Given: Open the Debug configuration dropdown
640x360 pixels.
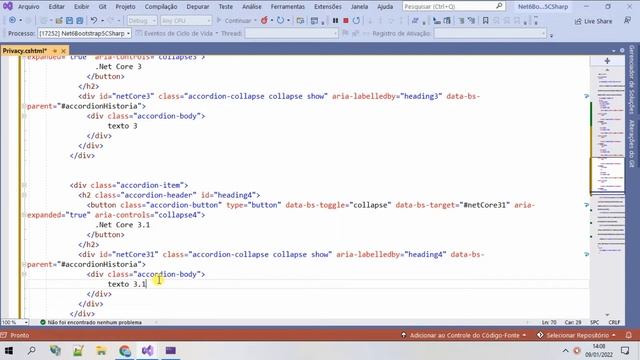Looking at the screenshot, I should (x=142, y=20).
